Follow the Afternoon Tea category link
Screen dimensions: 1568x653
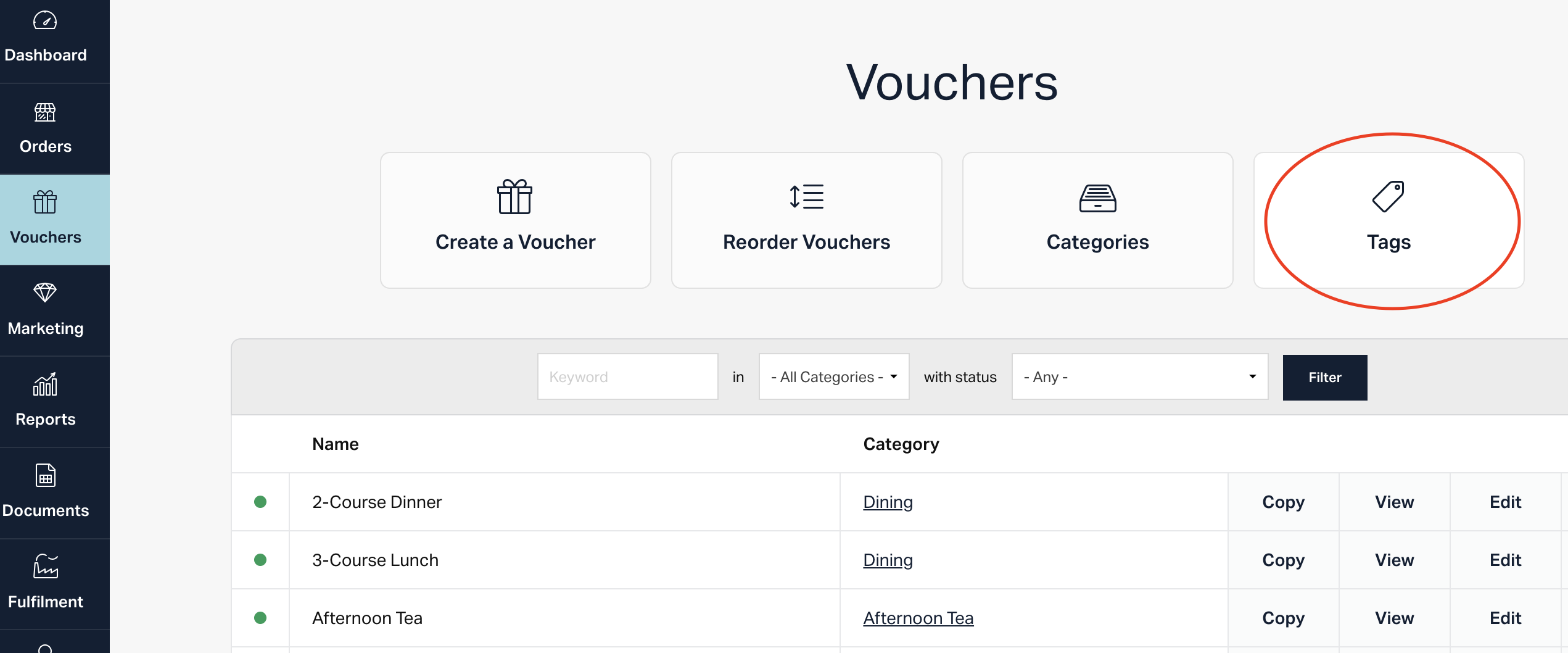coord(918,618)
